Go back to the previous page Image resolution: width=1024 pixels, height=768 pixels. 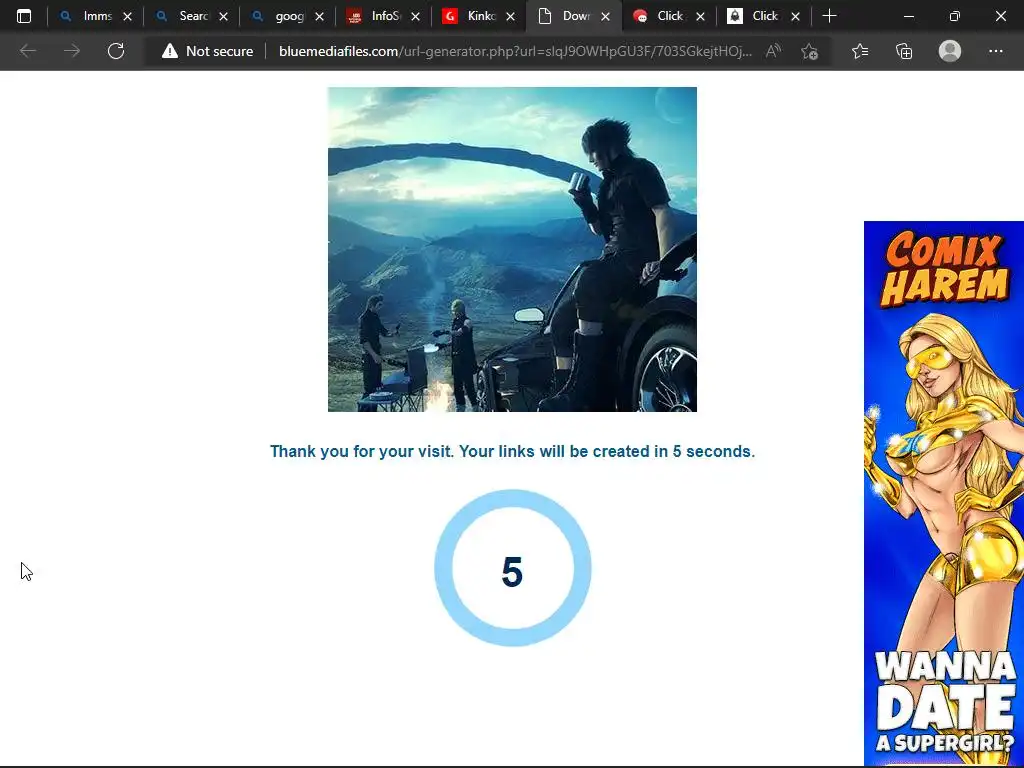tap(28, 51)
